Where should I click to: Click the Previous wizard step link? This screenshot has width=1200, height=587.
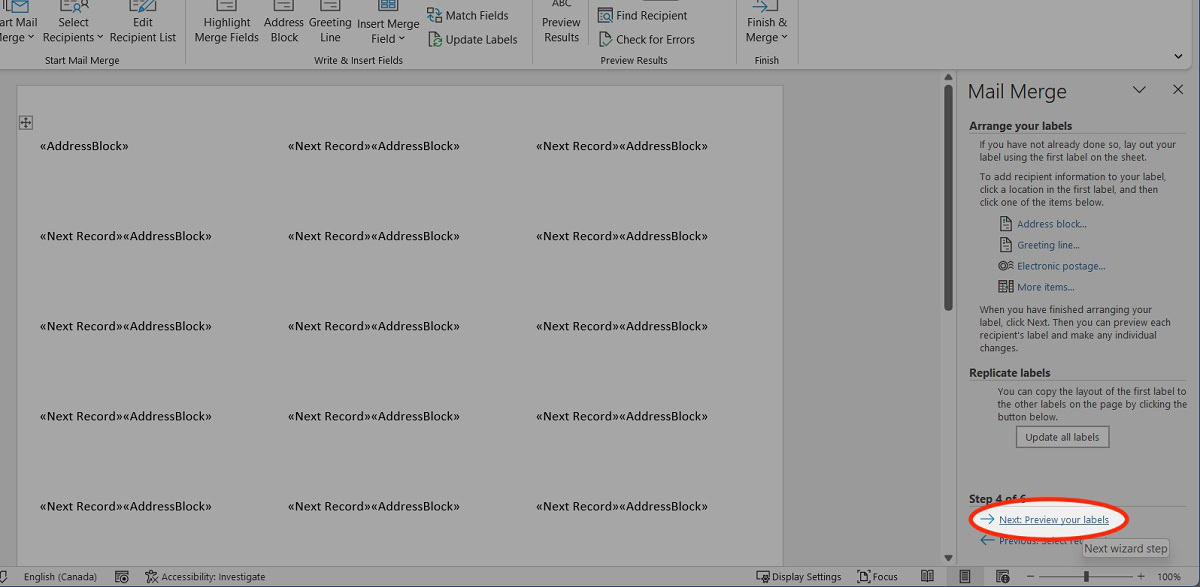(x=1040, y=541)
